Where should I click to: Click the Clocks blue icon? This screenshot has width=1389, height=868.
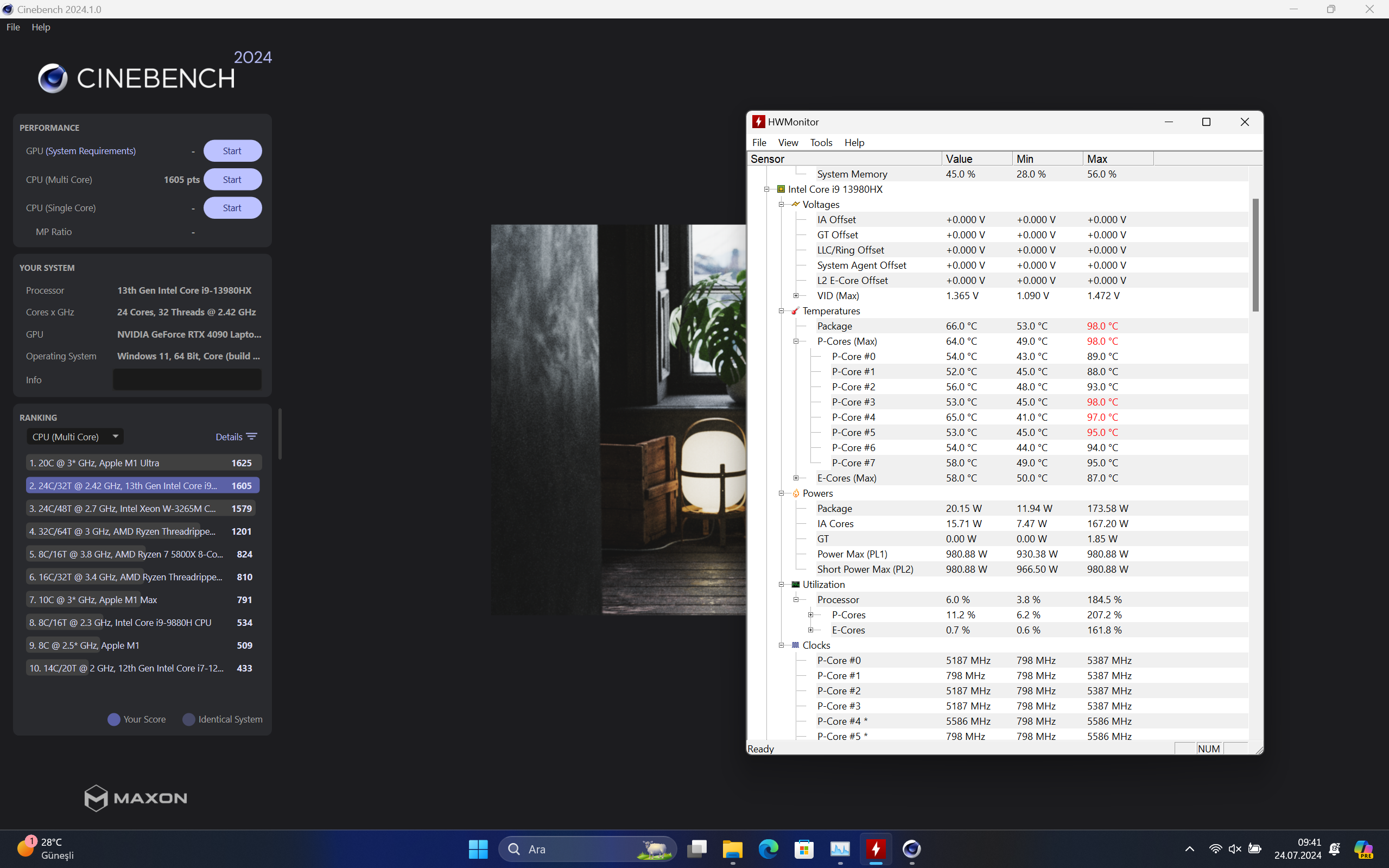pyautogui.click(x=796, y=645)
